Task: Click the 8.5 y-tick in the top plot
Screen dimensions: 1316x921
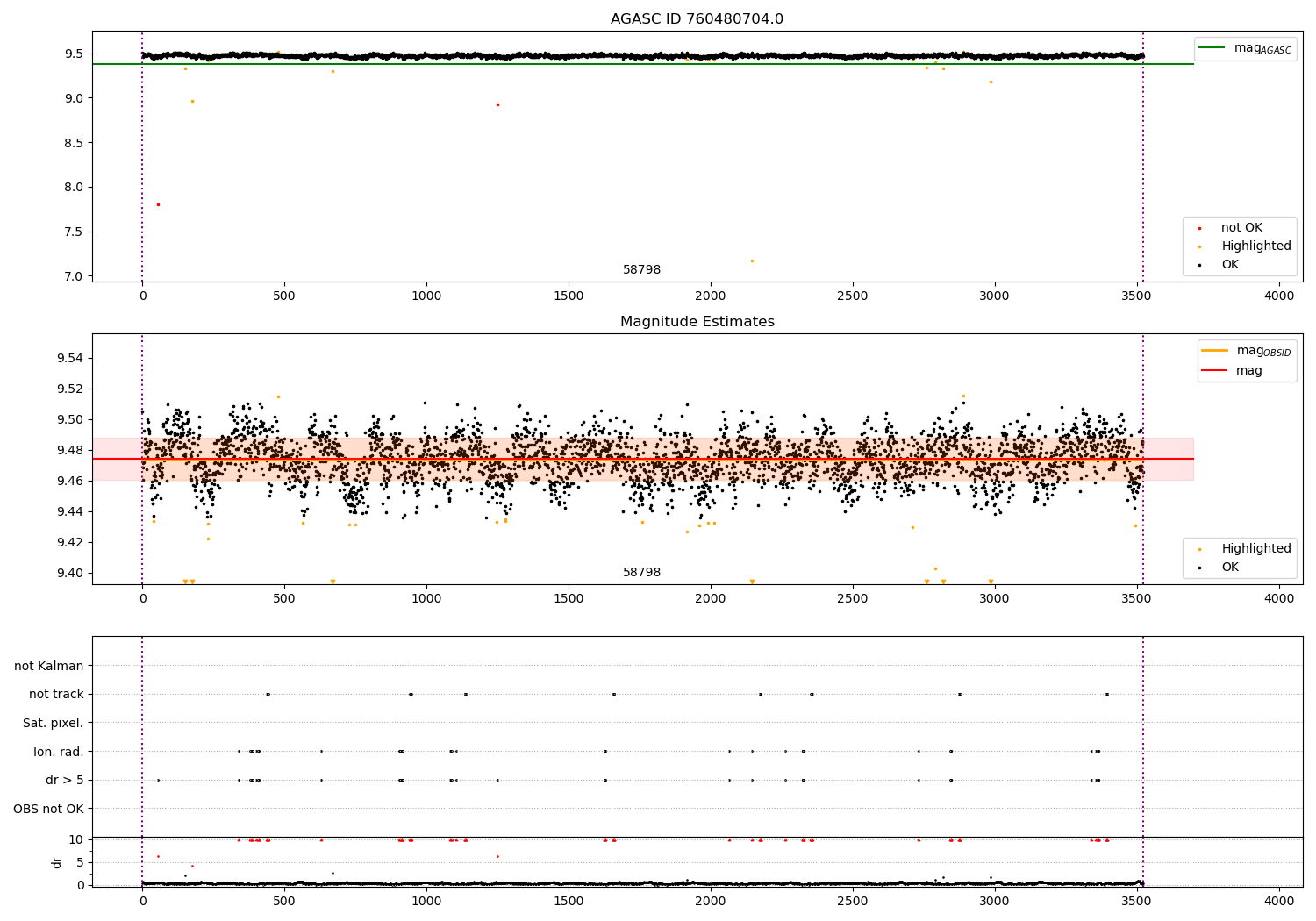Action: point(75,143)
